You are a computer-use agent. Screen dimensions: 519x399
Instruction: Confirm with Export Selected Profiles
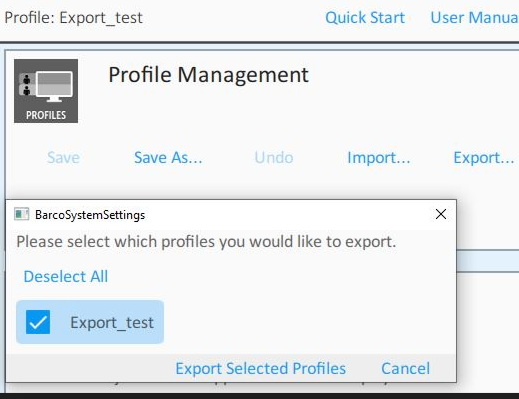(260, 368)
